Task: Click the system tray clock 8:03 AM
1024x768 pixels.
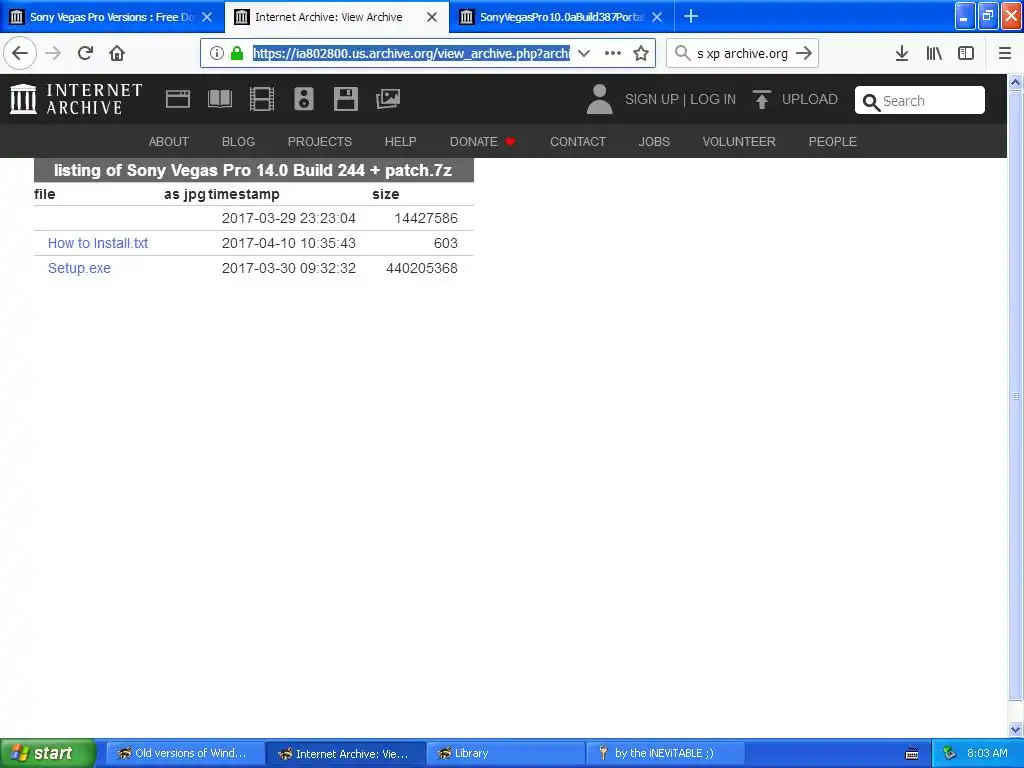Action: pyautogui.click(x=987, y=753)
